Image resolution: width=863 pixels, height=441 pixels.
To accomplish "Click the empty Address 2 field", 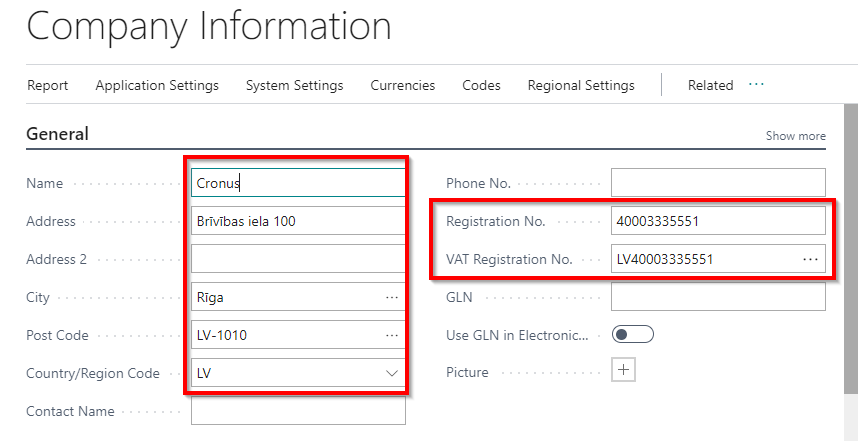I will [298, 259].
